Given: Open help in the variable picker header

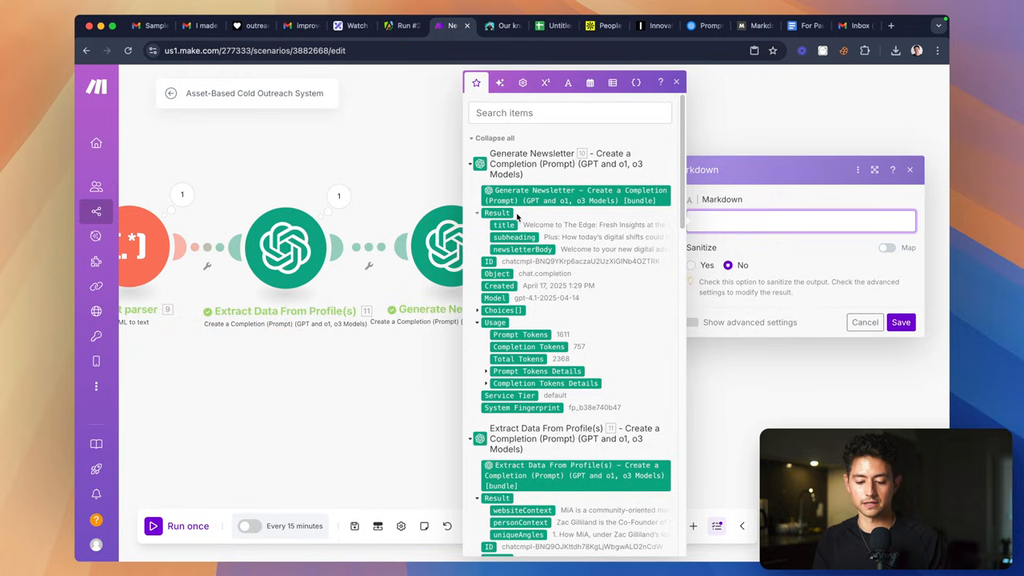Looking at the screenshot, I should 660,82.
